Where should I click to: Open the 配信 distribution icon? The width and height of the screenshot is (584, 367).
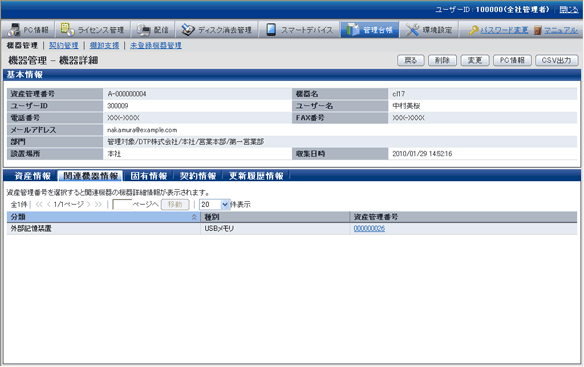click(143, 30)
